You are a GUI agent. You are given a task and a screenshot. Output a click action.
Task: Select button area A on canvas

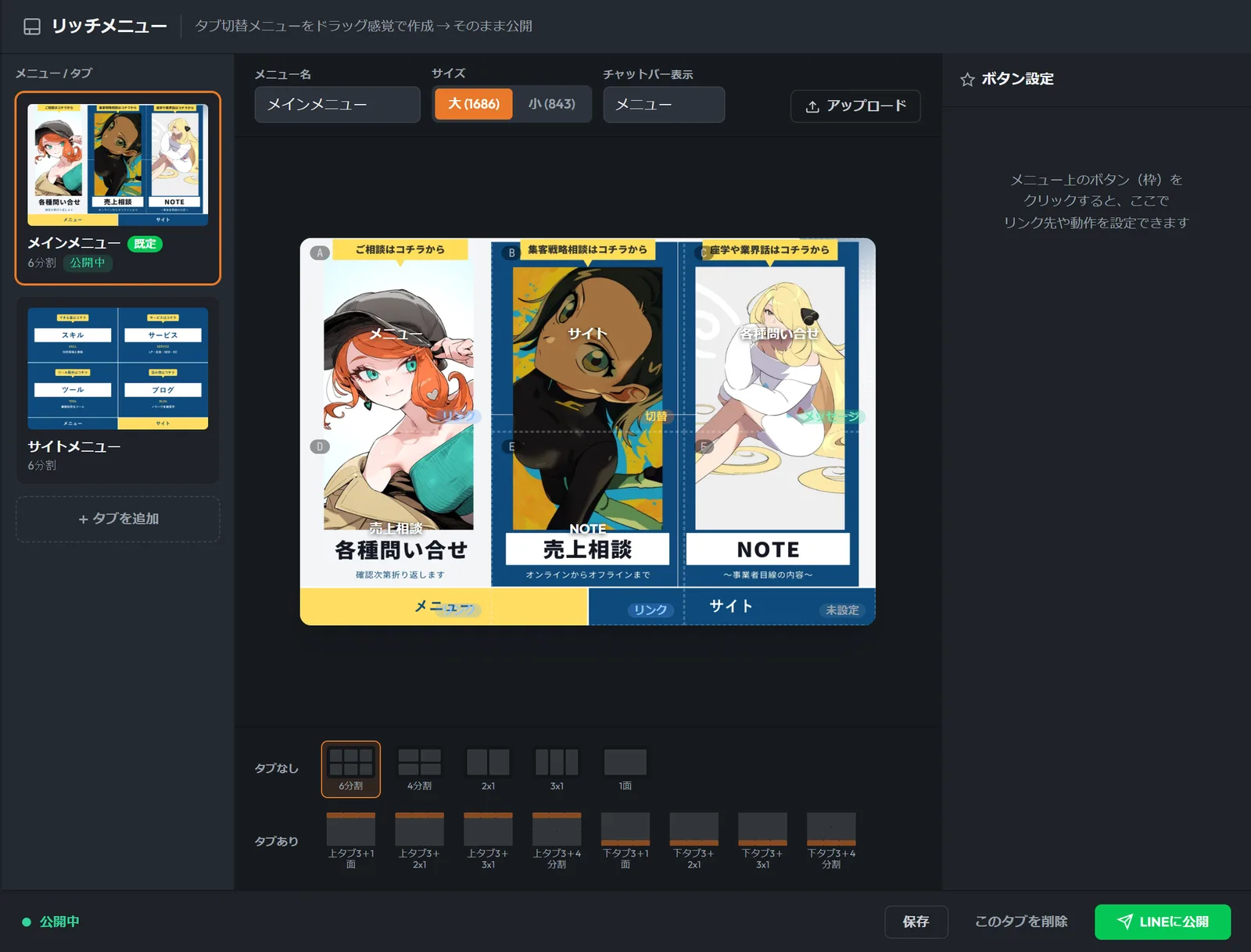pos(396,335)
